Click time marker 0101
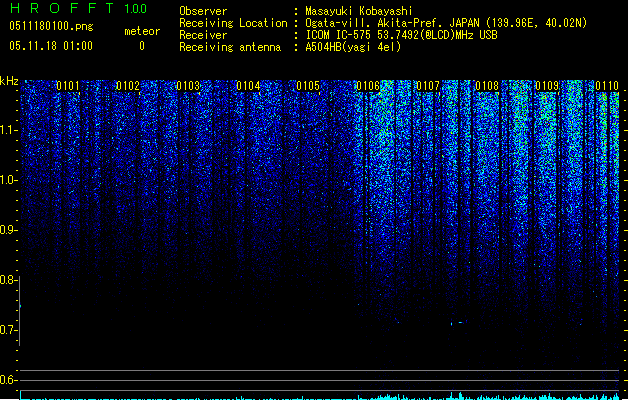This screenshot has height=400, width=629. [x=68, y=86]
